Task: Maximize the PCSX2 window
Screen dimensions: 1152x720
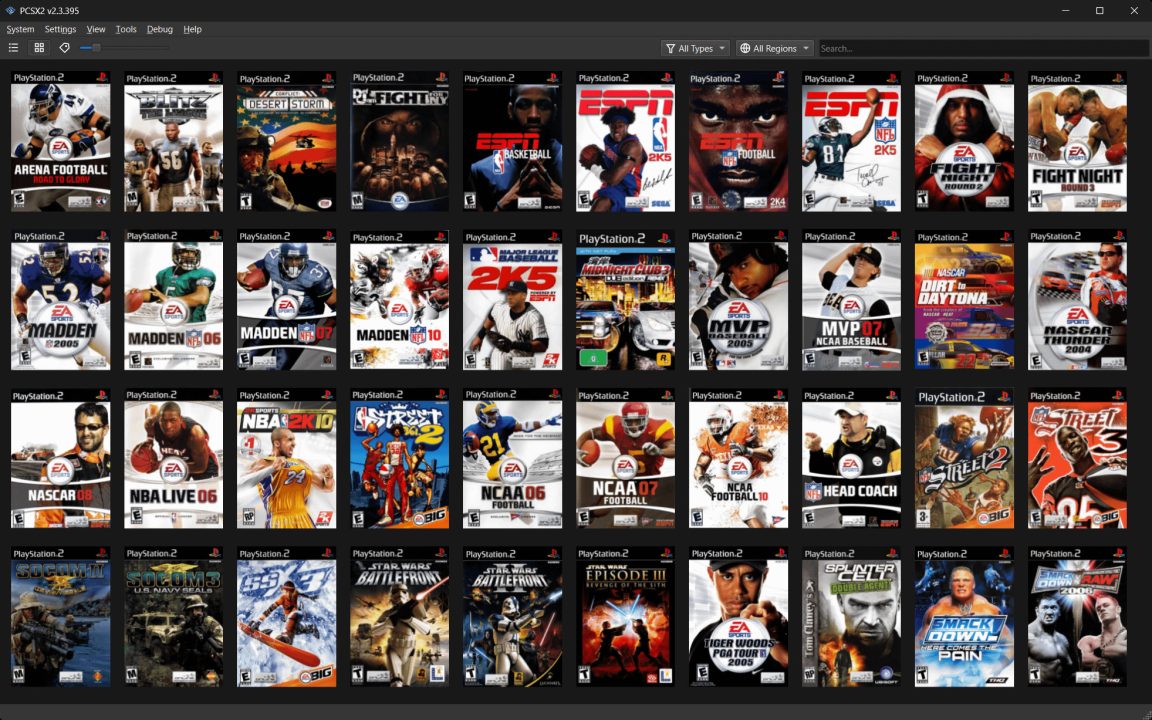Action: pos(1100,10)
